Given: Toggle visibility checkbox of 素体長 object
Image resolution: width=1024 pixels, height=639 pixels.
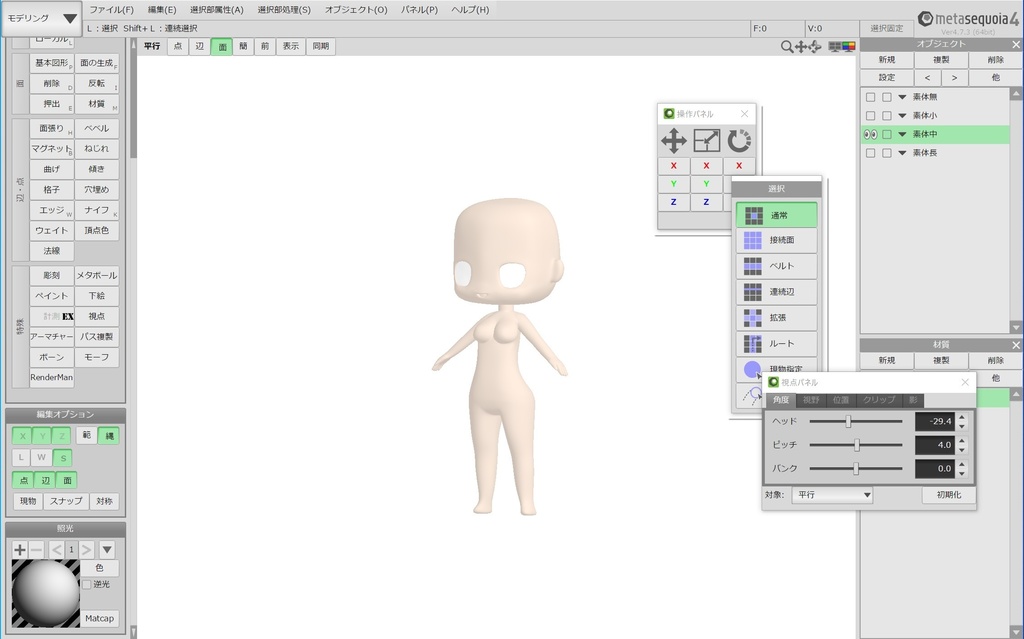Looking at the screenshot, I should point(871,153).
